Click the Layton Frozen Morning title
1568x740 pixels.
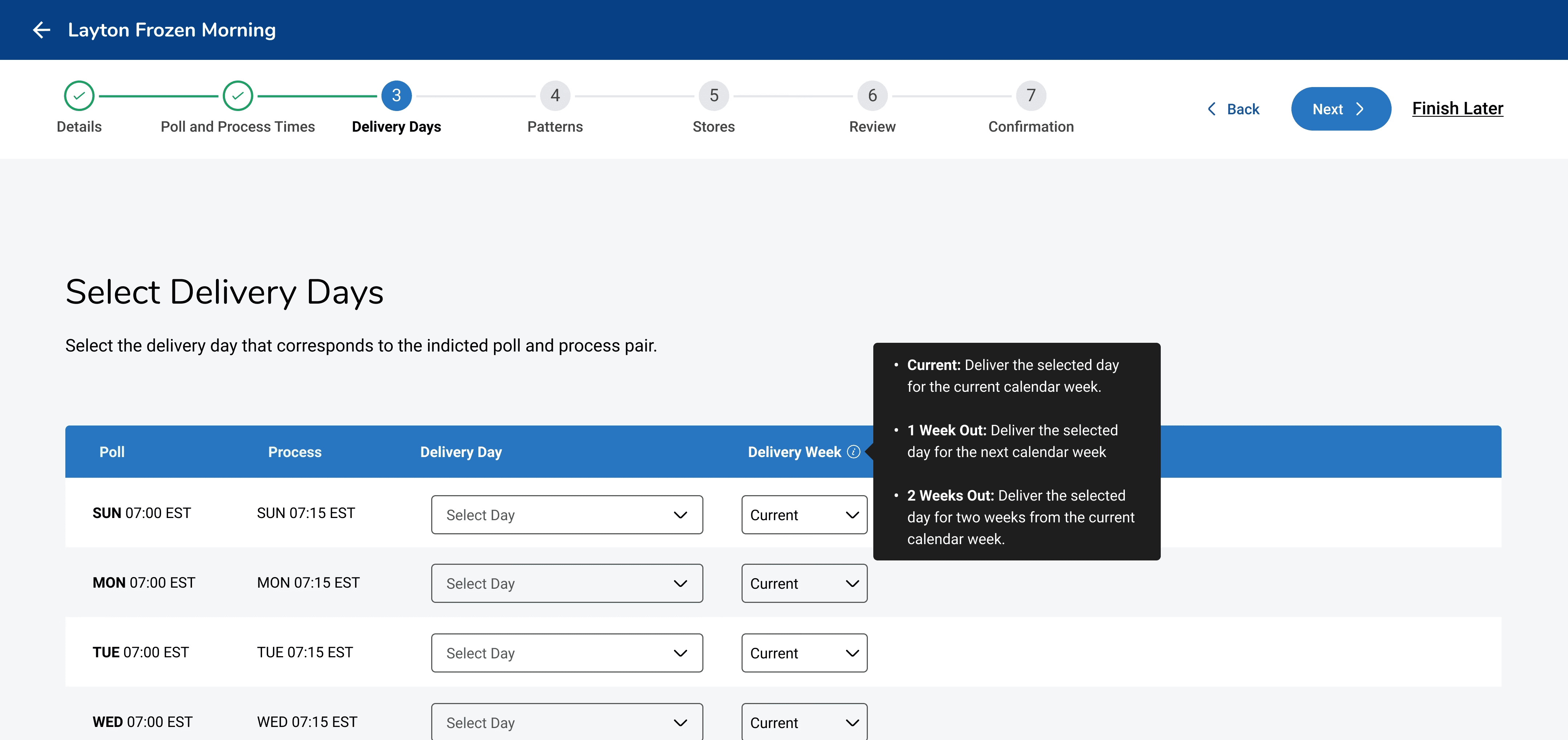pyautogui.click(x=172, y=30)
